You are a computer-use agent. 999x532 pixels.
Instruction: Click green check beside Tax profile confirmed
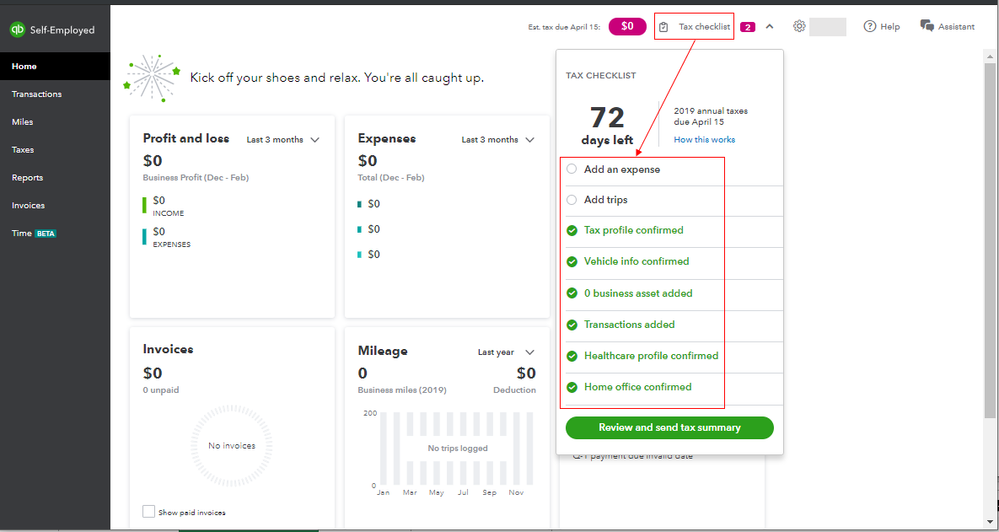click(572, 230)
